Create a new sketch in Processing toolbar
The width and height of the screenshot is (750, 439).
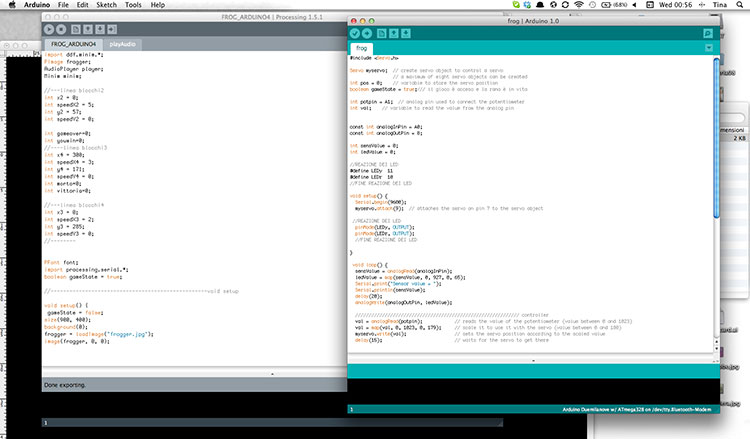(76, 29)
